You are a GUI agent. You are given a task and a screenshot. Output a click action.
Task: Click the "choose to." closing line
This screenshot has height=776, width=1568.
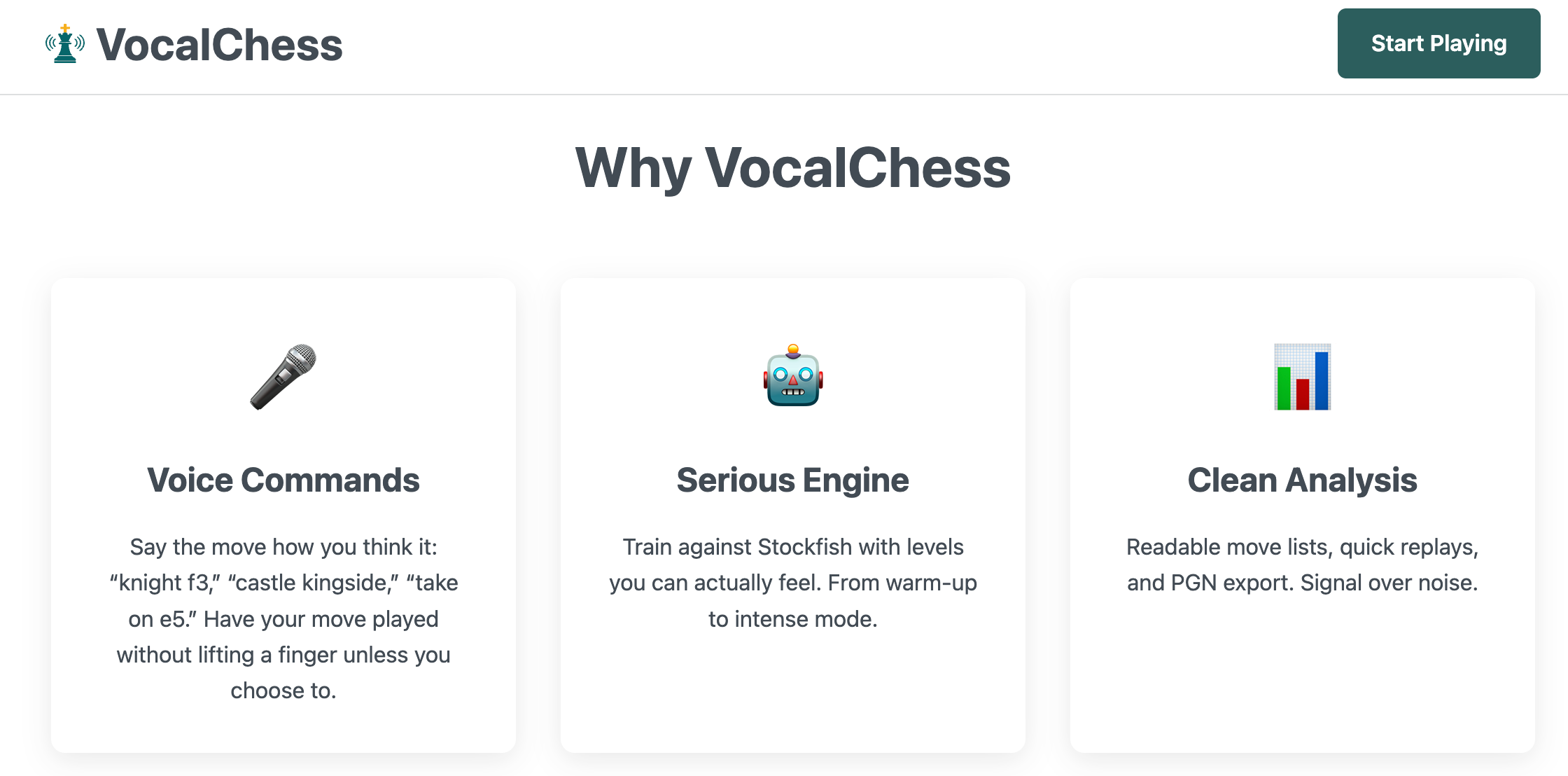pyautogui.click(x=283, y=691)
